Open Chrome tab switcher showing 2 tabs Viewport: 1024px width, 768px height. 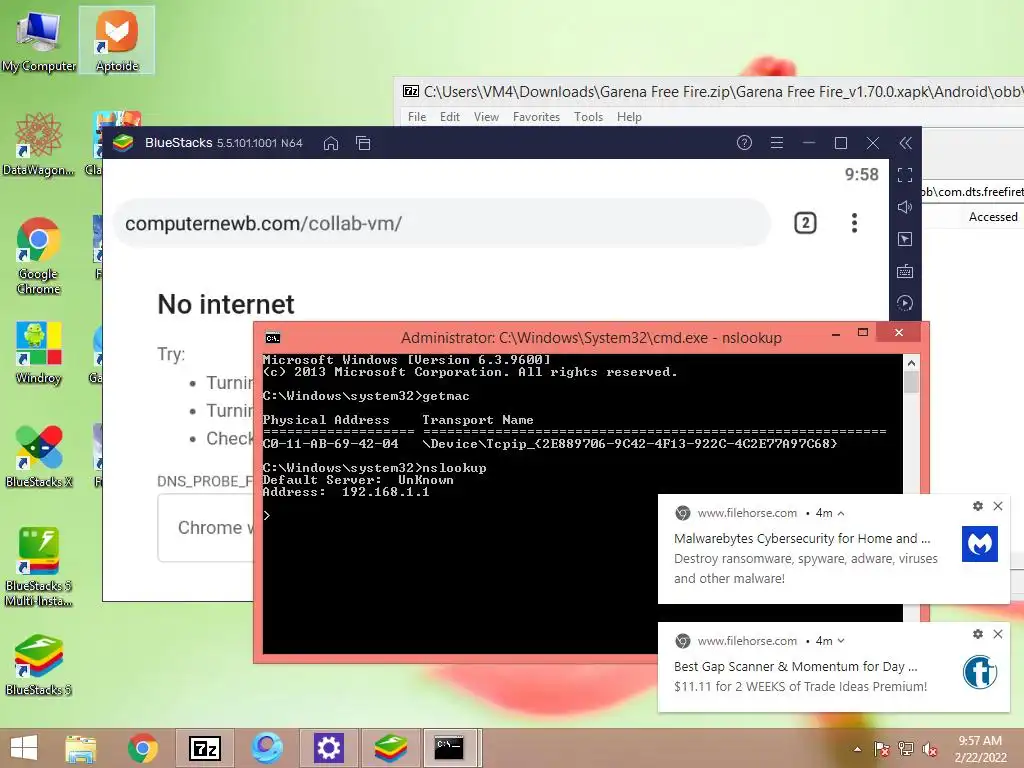[805, 223]
